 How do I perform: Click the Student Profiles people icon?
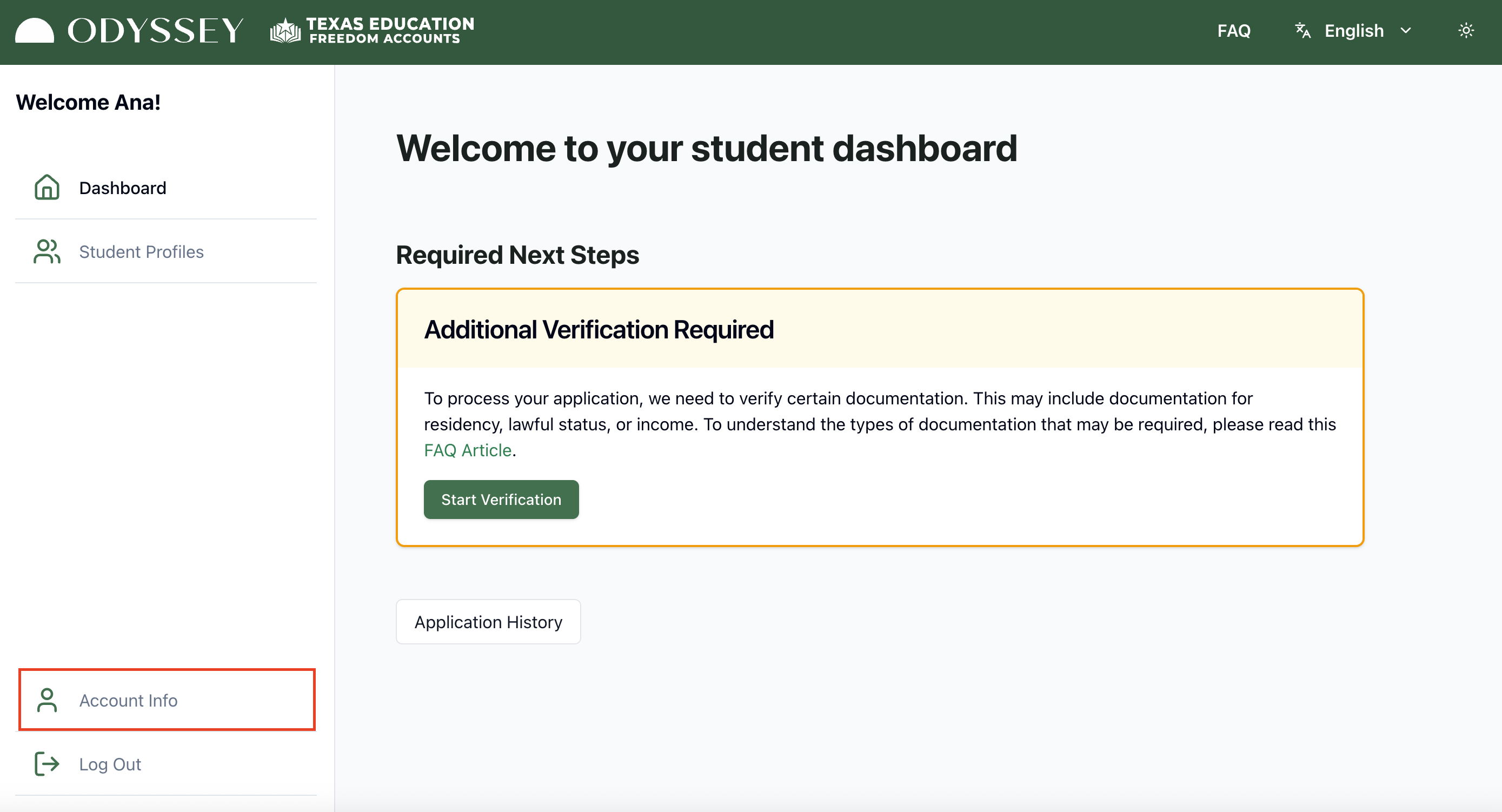(x=46, y=251)
